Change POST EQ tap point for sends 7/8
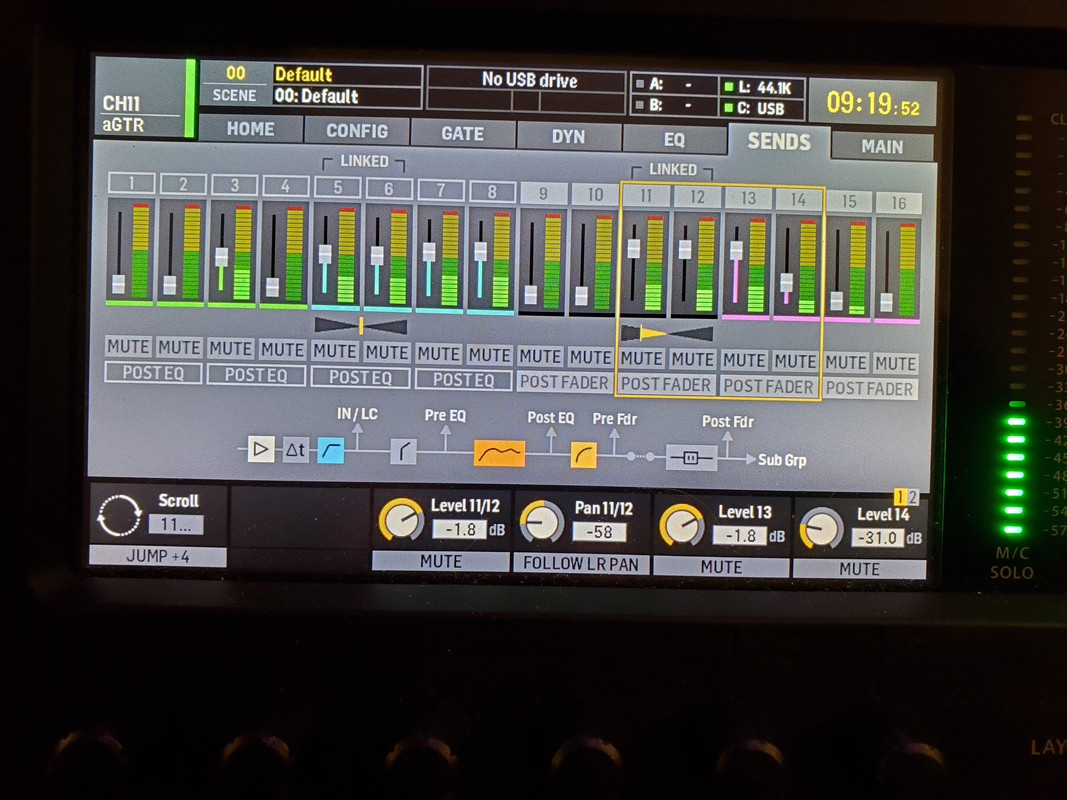 463,380
